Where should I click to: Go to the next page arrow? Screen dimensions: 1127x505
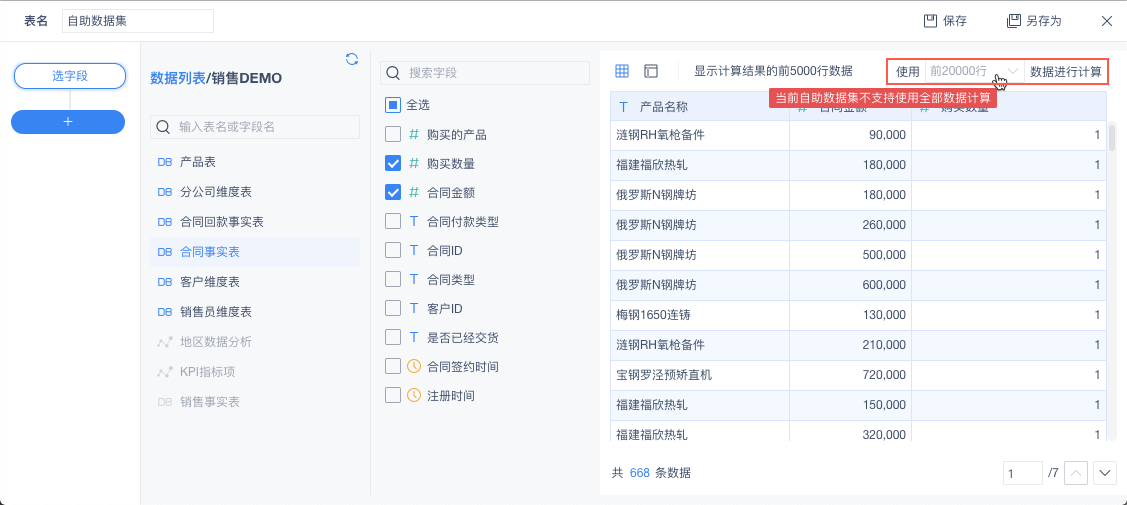tap(1105, 473)
